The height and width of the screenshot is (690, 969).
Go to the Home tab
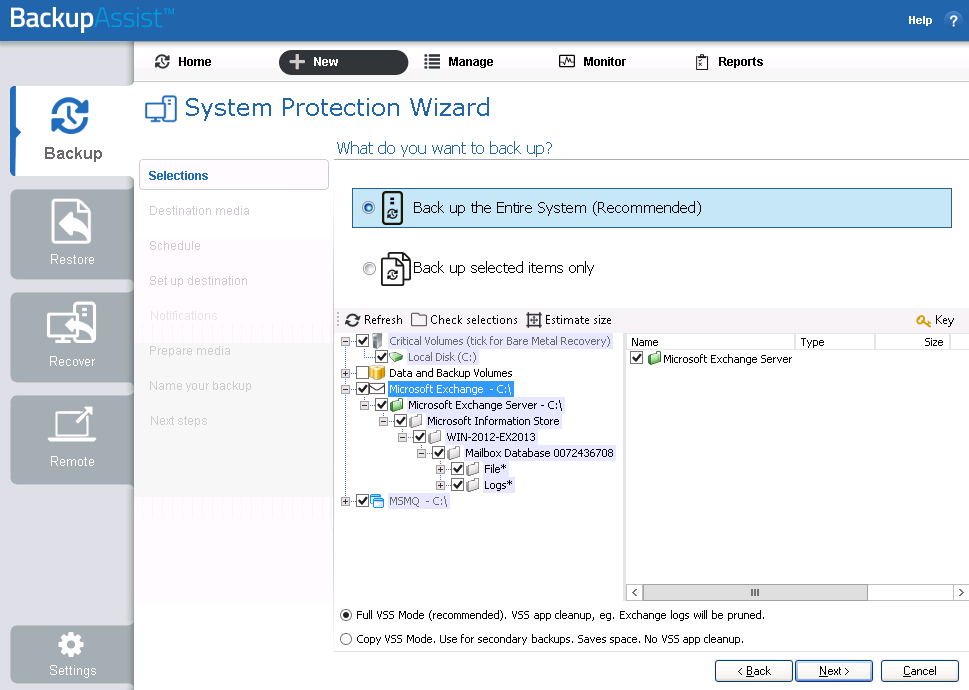[183, 62]
